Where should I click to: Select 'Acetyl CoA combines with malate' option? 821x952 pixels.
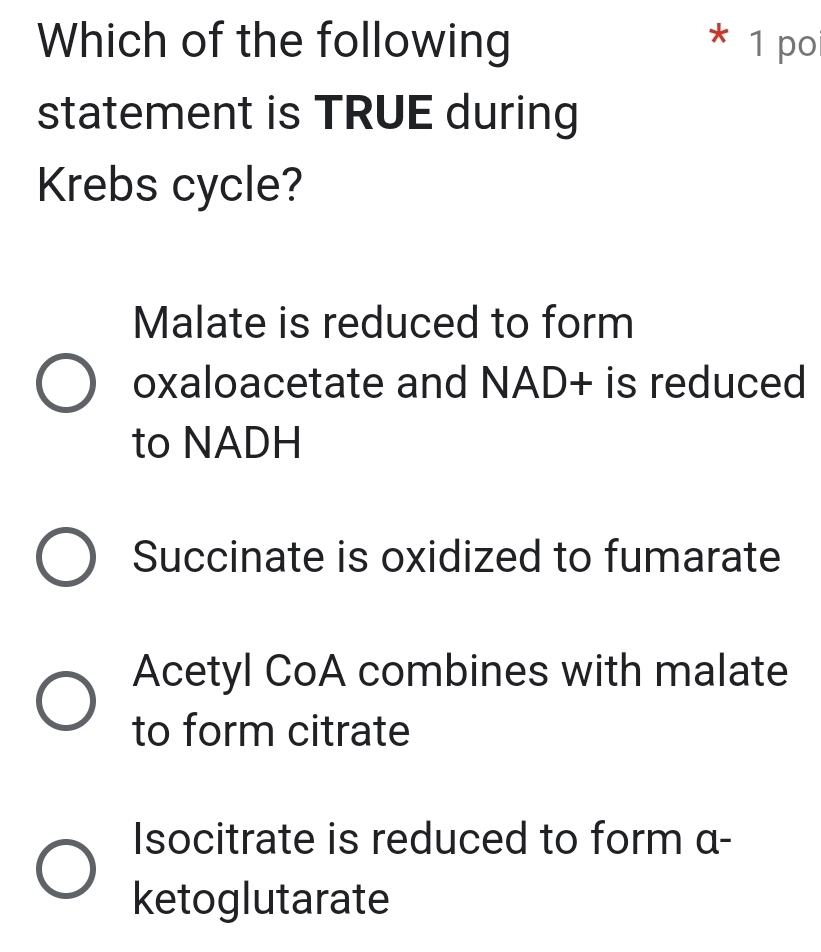pyautogui.click(x=66, y=702)
